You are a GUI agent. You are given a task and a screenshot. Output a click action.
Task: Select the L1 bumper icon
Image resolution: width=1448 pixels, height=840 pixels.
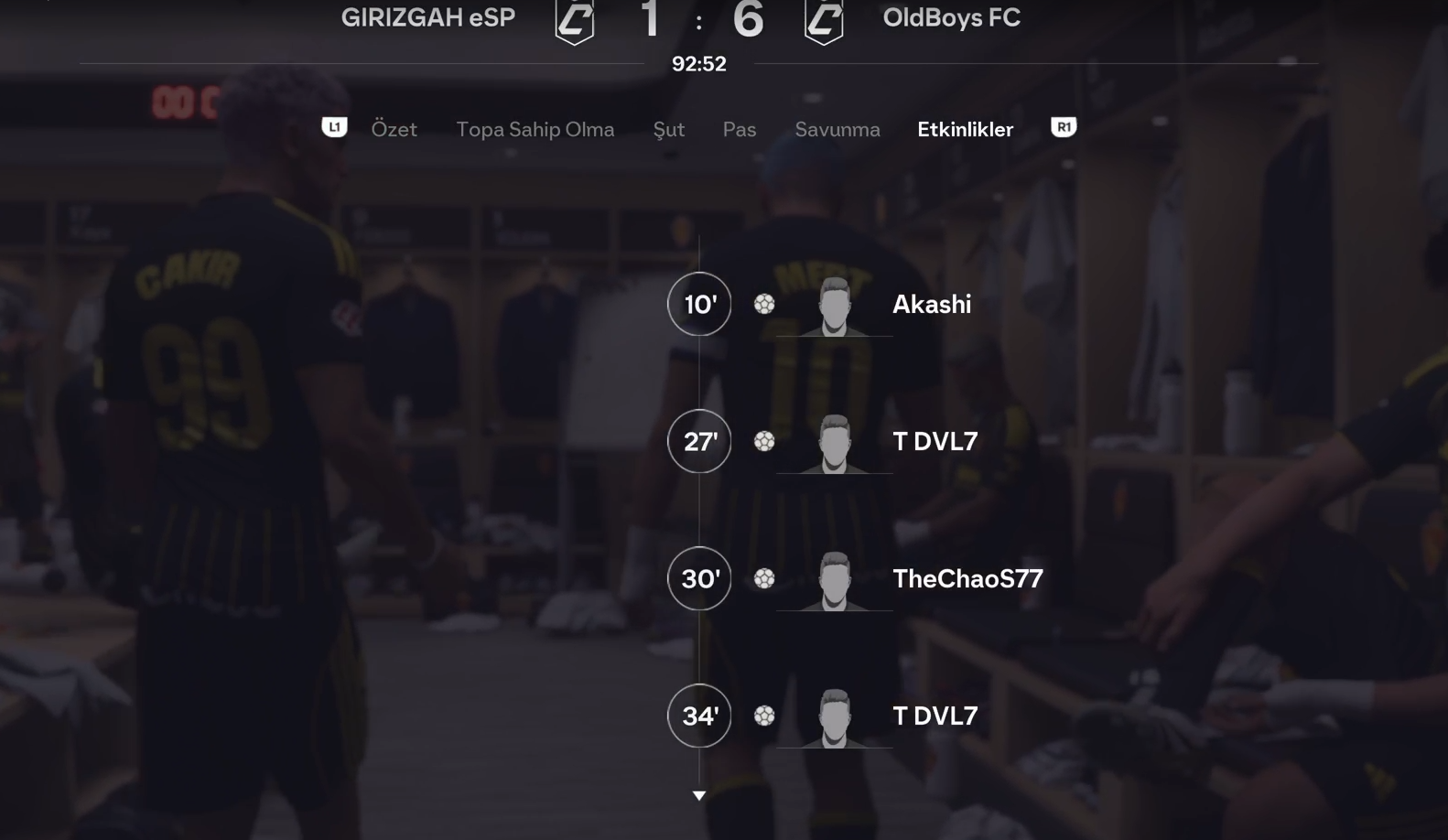point(334,127)
